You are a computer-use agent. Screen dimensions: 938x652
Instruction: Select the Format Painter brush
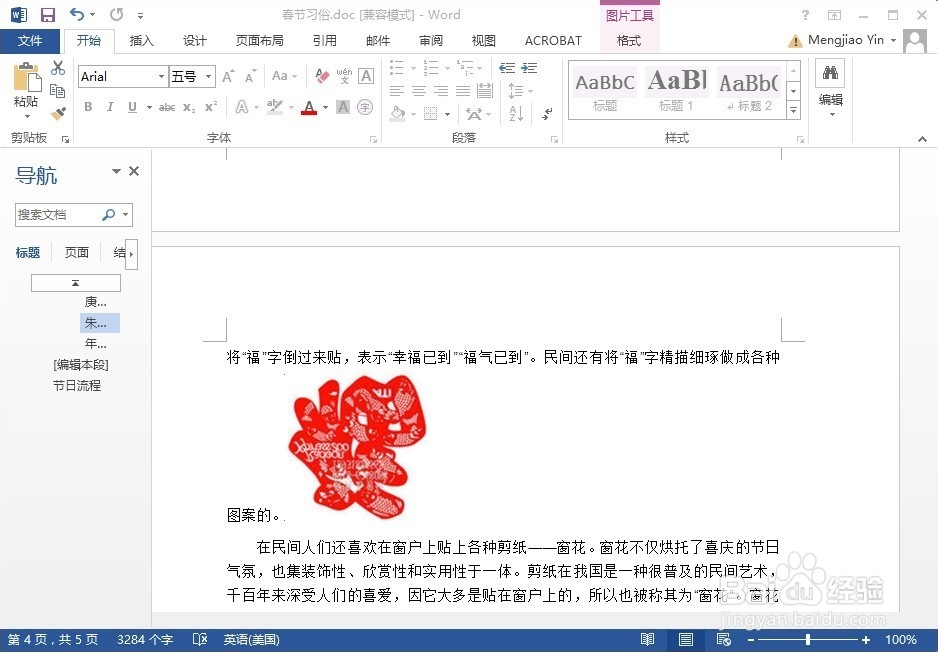(x=57, y=113)
